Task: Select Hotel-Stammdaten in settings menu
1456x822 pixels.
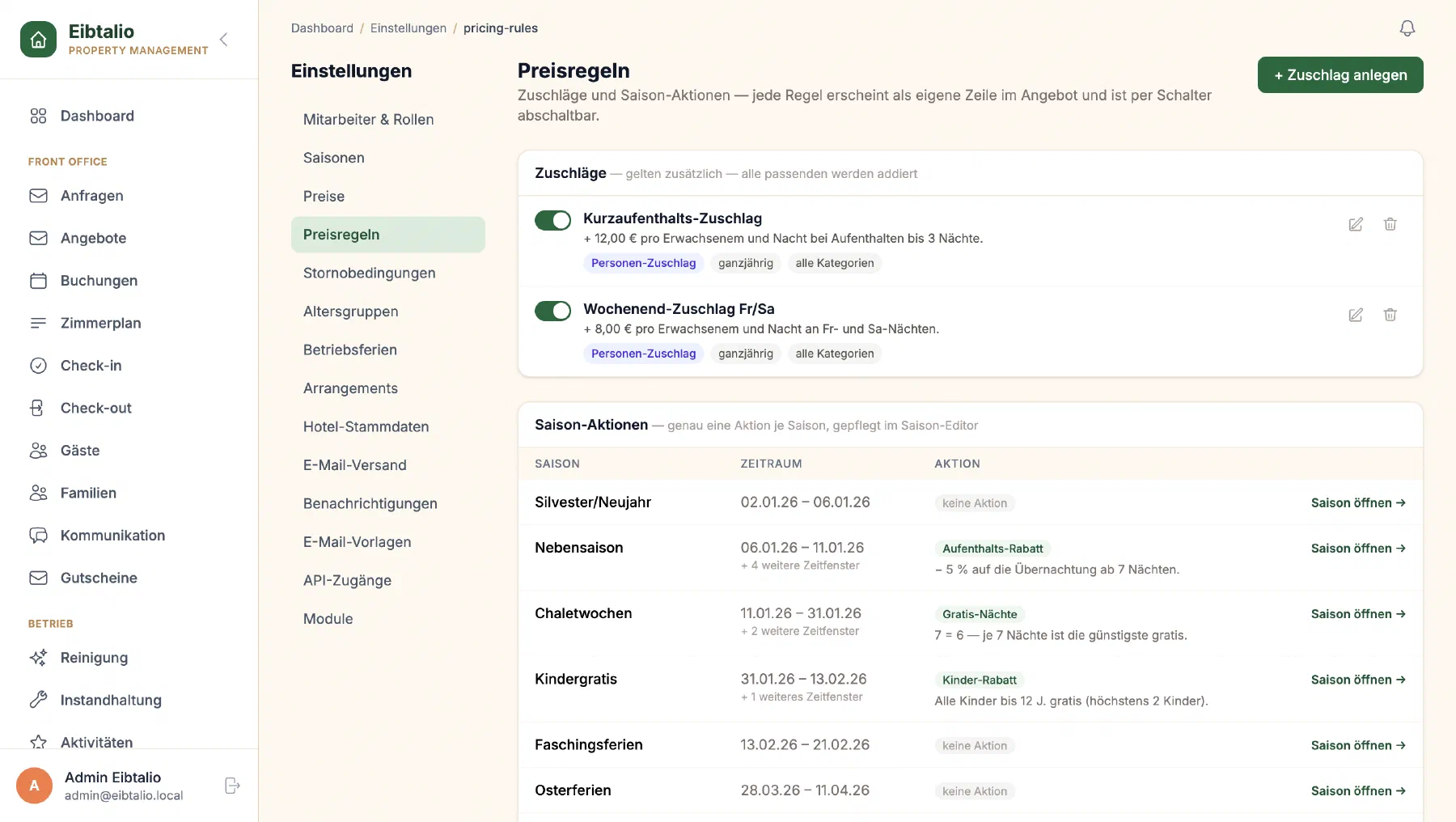Action: pos(388,427)
